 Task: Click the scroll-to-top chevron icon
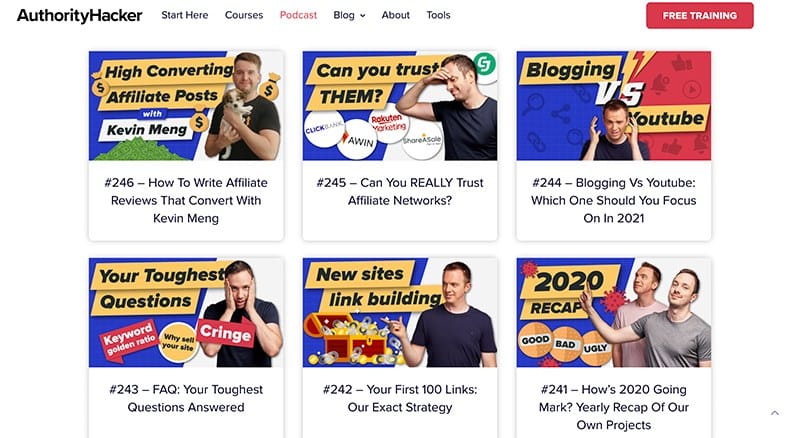tap(774, 413)
